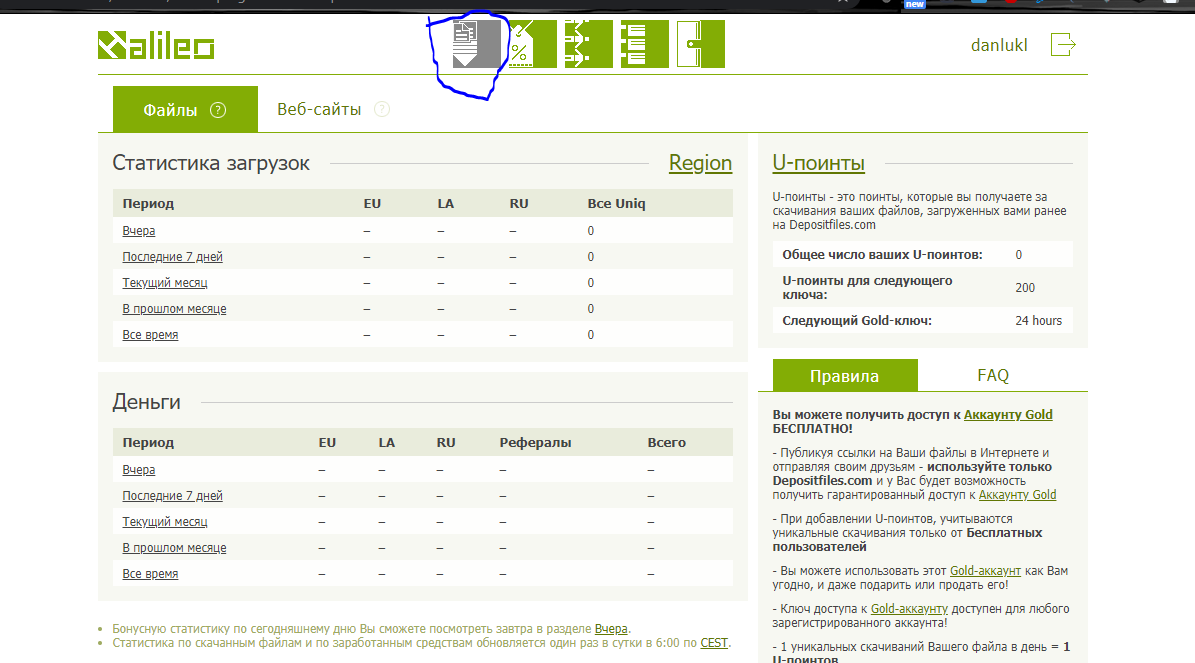This screenshot has width=1195, height=663.
Task: Open Вчера in the Деньги table
Action: (139, 470)
